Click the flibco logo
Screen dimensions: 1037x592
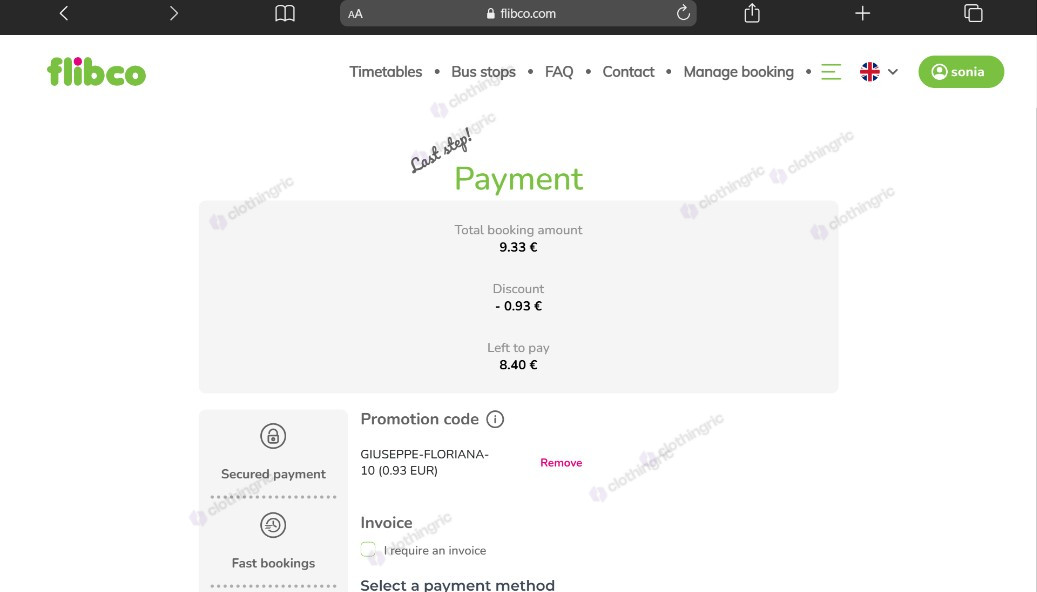click(x=97, y=71)
